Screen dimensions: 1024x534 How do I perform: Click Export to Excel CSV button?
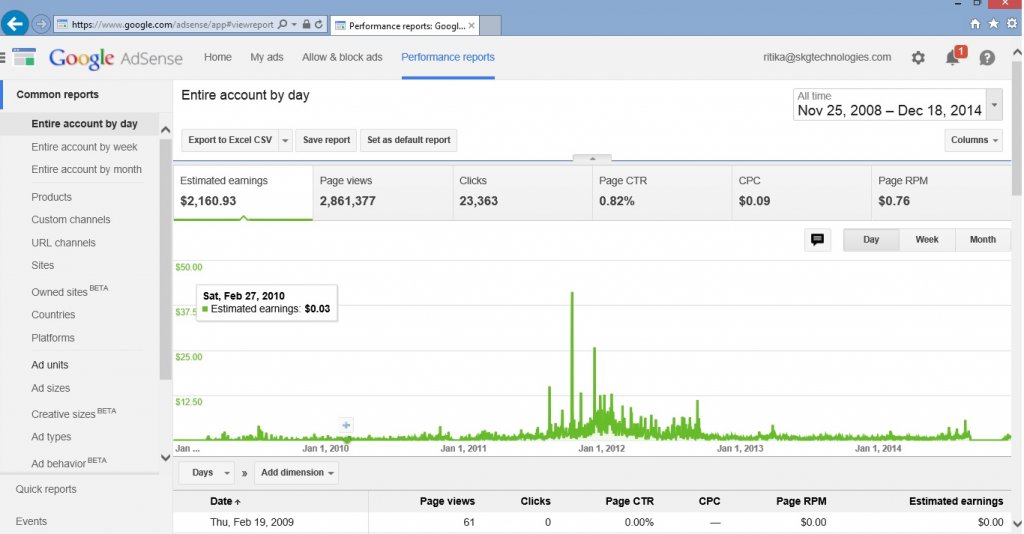point(230,140)
